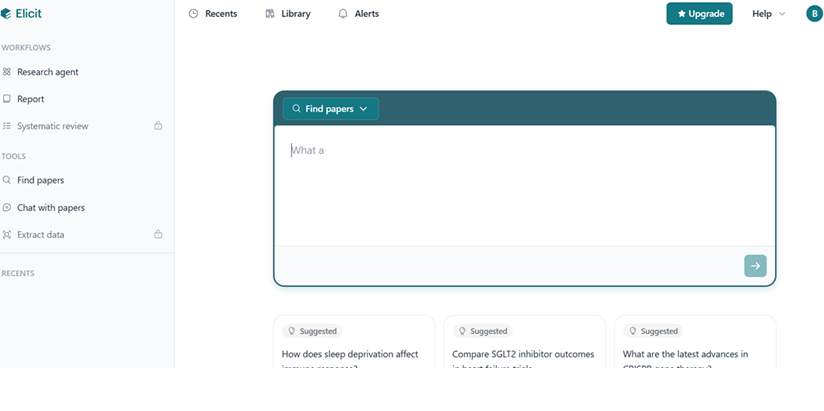824x411 pixels.
Task: Open Chat with papers tool
Action: pos(50,208)
